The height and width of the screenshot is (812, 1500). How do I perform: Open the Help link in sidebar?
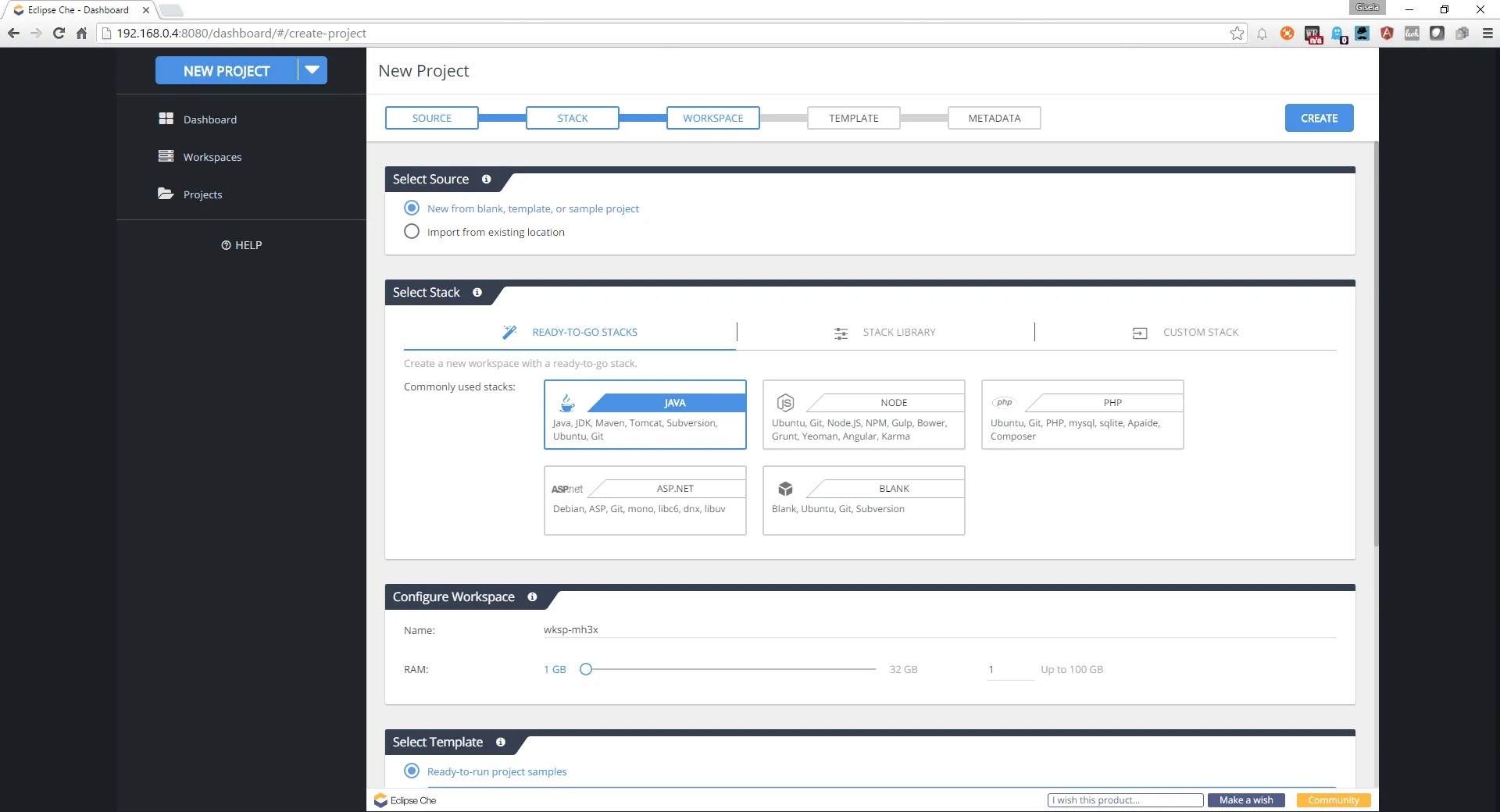pyautogui.click(x=241, y=245)
